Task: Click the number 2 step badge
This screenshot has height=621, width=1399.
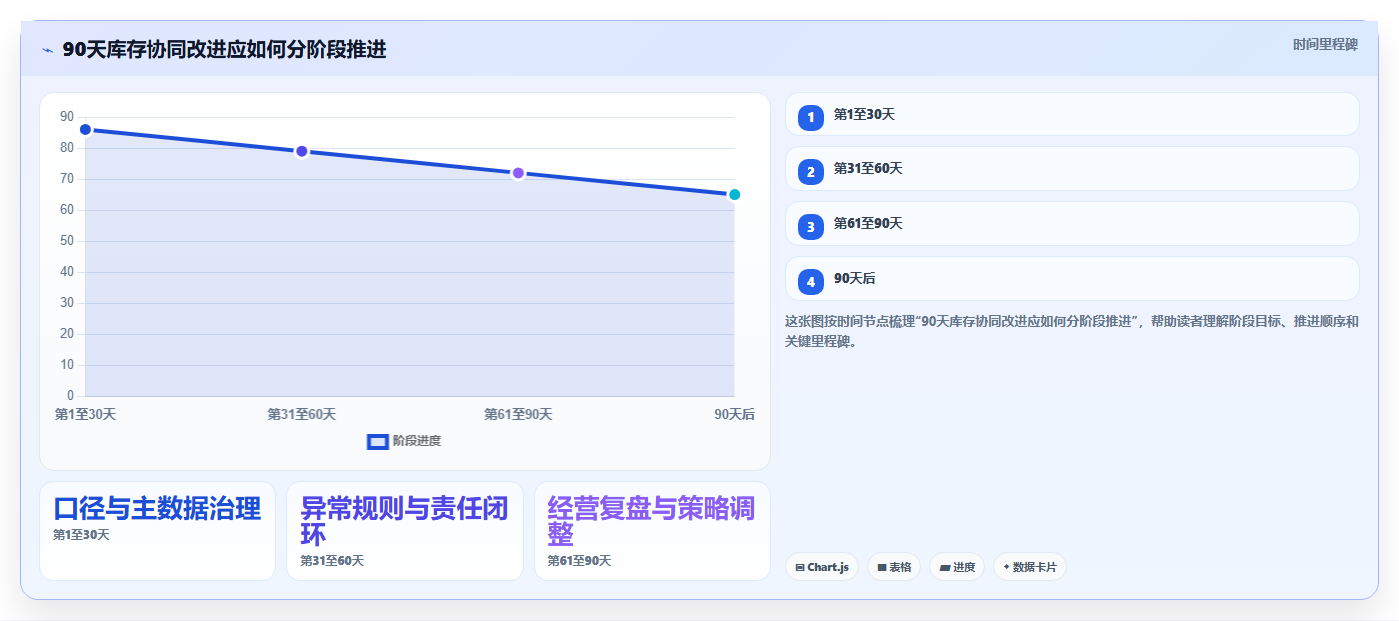Action: click(811, 172)
